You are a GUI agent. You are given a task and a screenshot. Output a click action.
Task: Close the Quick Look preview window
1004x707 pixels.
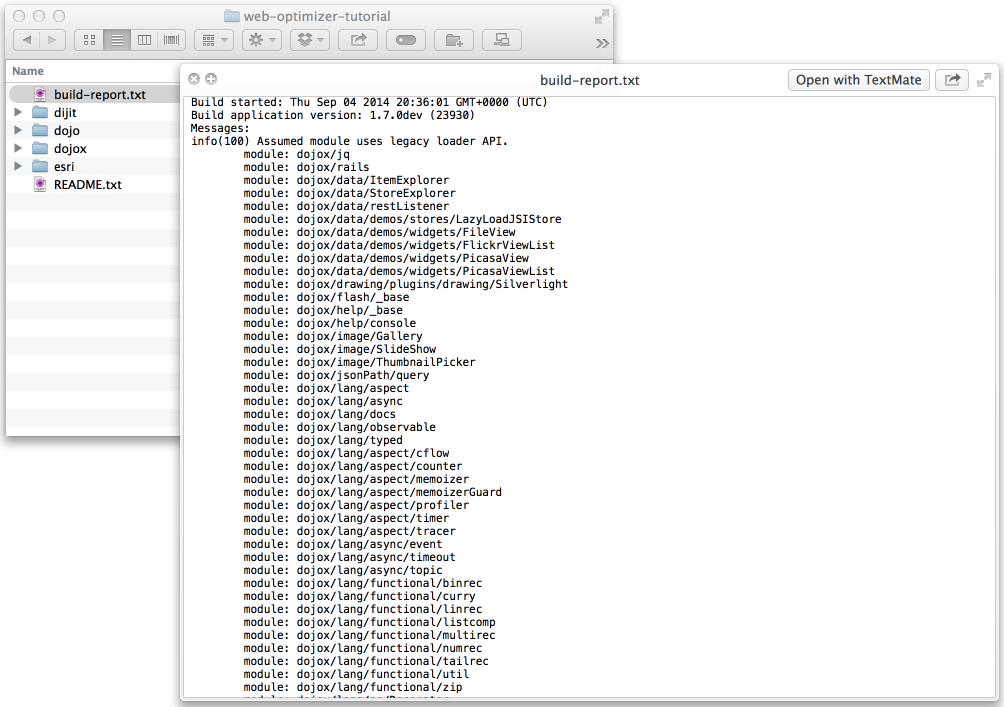(194, 79)
